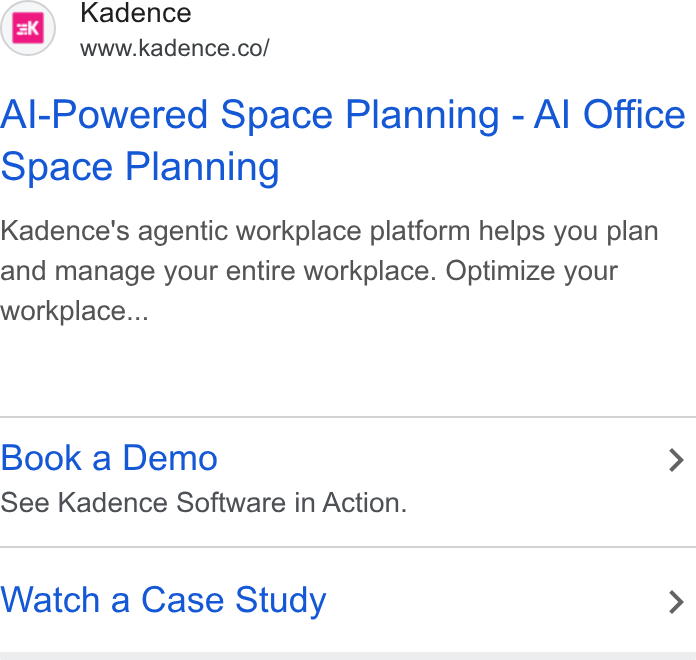696x660 pixels.
Task: Click the circular favicon border around the logo
Action: tap(28, 28)
